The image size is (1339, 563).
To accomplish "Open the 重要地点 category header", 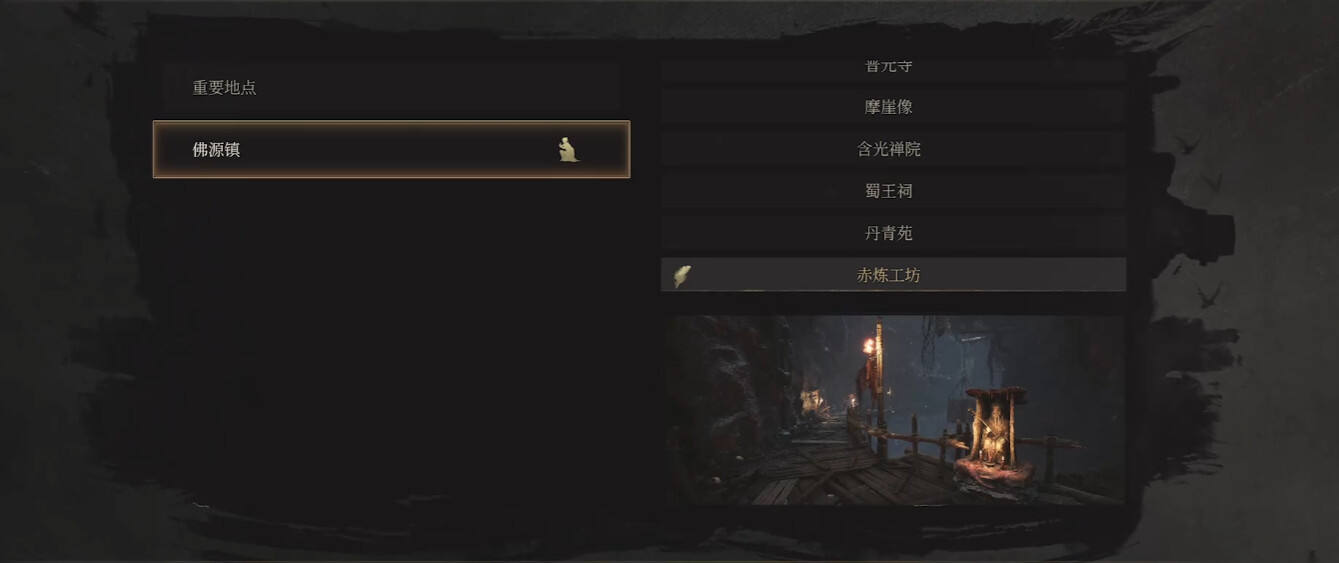I will tap(391, 87).
